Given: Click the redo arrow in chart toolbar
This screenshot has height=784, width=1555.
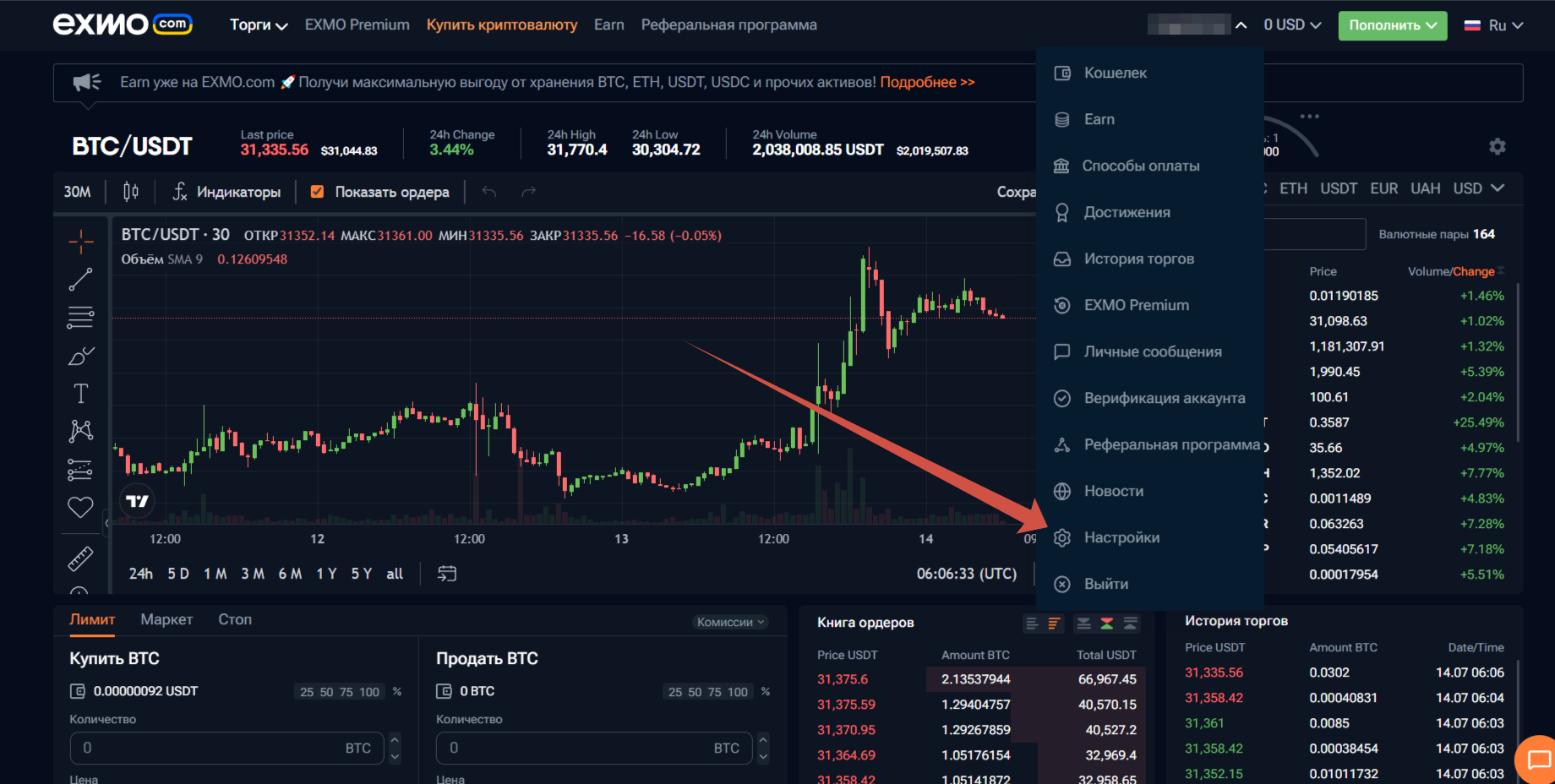Looking at the screenshot, I should (x=528, y=192).
